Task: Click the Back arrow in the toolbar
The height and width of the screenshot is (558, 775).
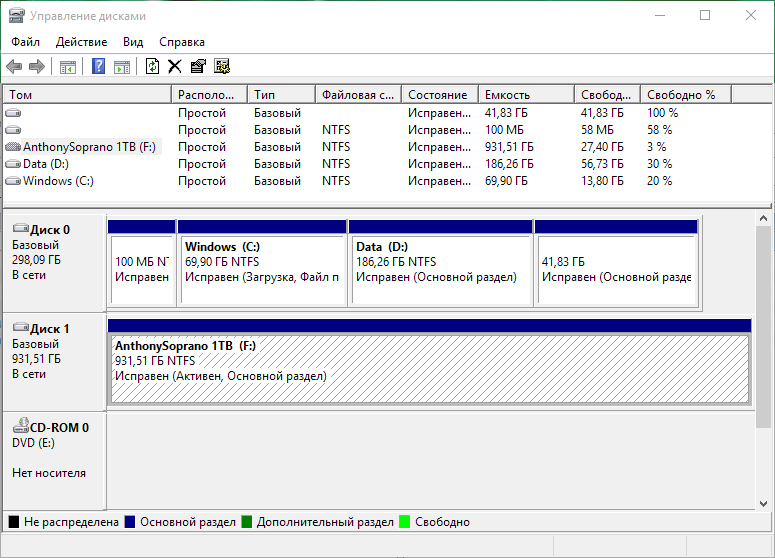Action: tap(13, 66)
